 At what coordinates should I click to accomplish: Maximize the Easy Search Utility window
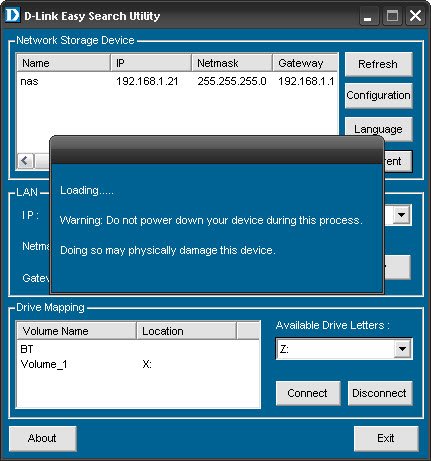pos(392,16)
